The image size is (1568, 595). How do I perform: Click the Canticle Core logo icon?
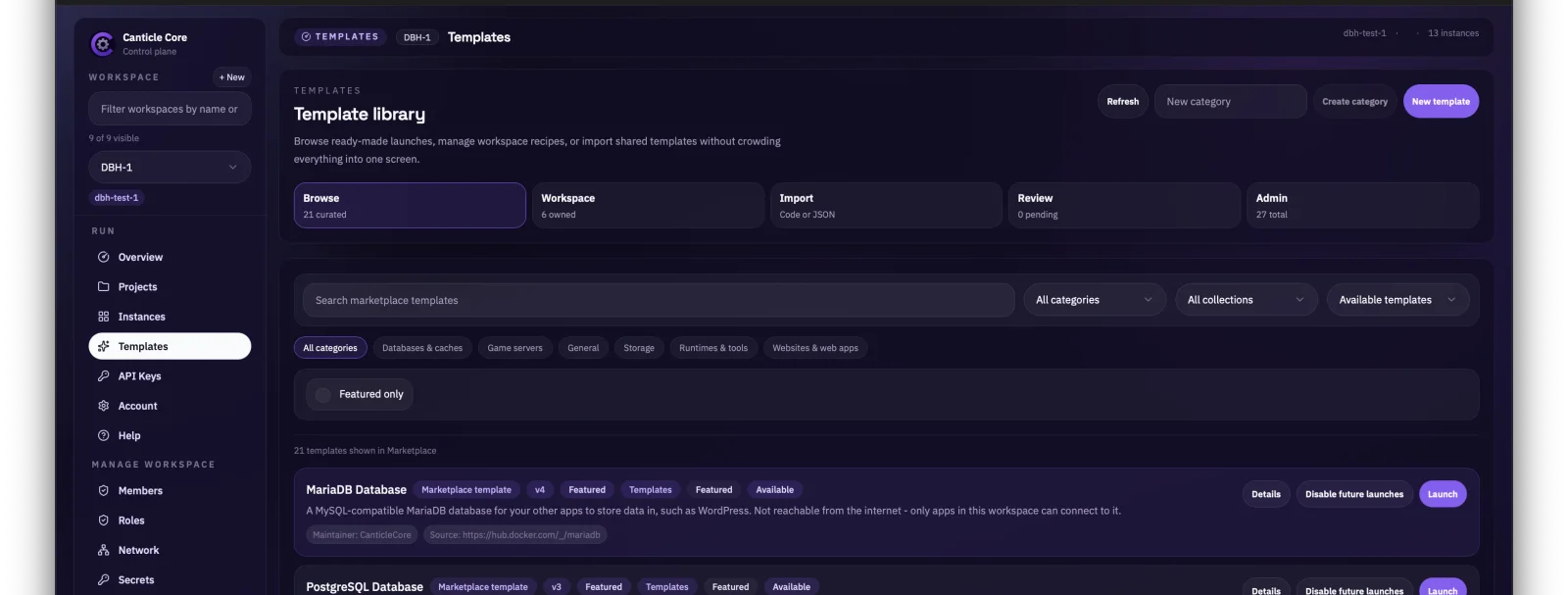[102, 43]
